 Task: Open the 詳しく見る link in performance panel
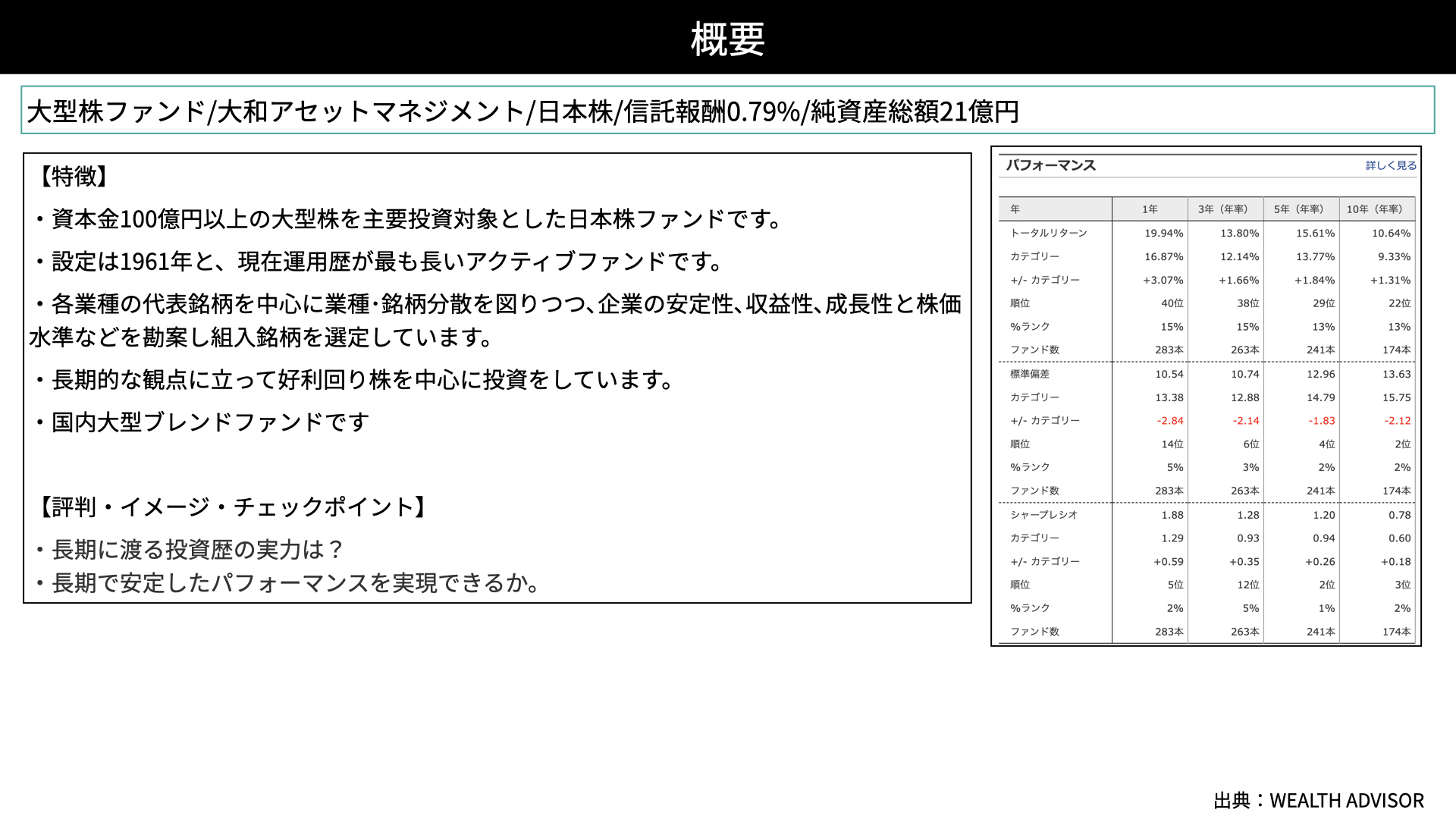coord(1391,165)
